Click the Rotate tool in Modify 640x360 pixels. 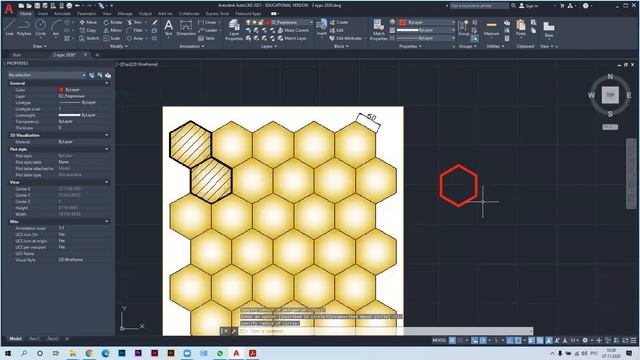click(113, 22)
